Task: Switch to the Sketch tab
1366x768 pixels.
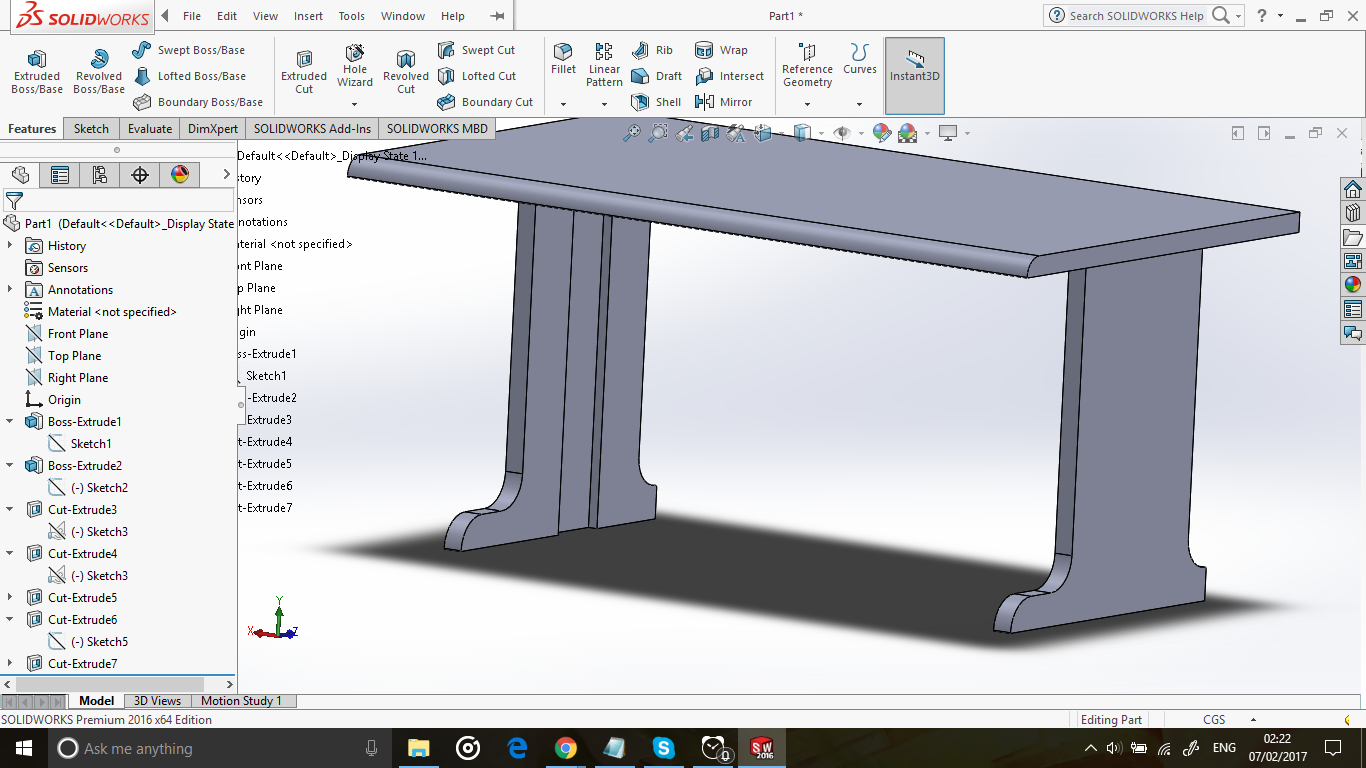Action: point(91,128)
